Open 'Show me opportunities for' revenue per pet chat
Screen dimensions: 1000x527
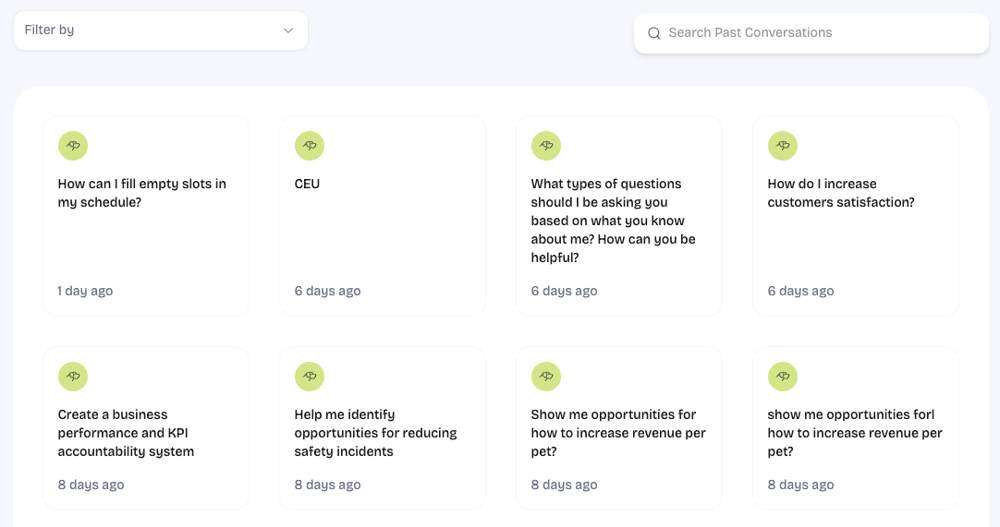coord(617,433)
